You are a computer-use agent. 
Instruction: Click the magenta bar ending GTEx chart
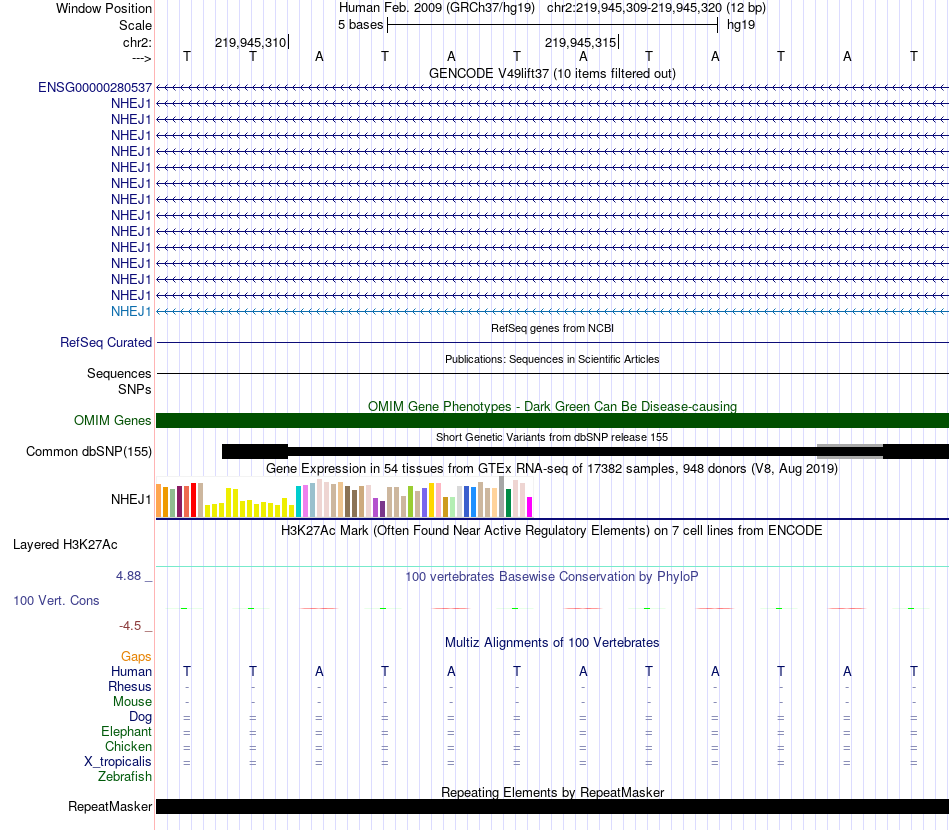530,507
